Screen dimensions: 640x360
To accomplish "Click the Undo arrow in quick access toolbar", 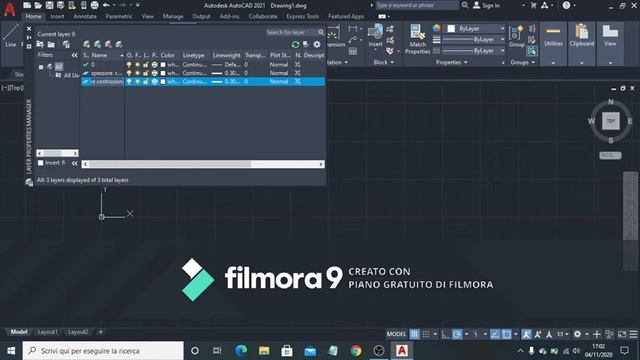I will [x=106, y=5].
